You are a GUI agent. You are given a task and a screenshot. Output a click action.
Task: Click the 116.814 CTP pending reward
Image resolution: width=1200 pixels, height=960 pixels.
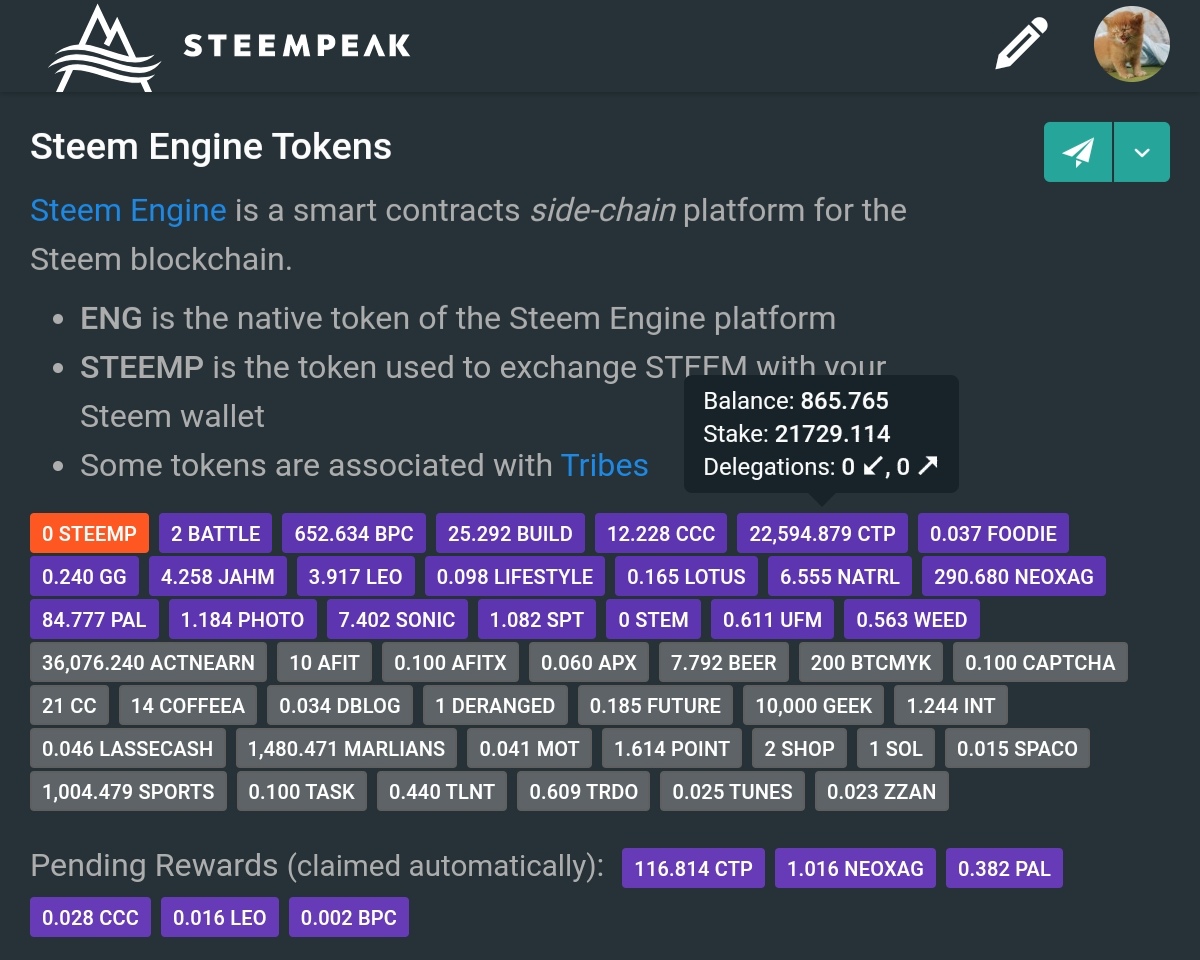click(x=693, y=868)
